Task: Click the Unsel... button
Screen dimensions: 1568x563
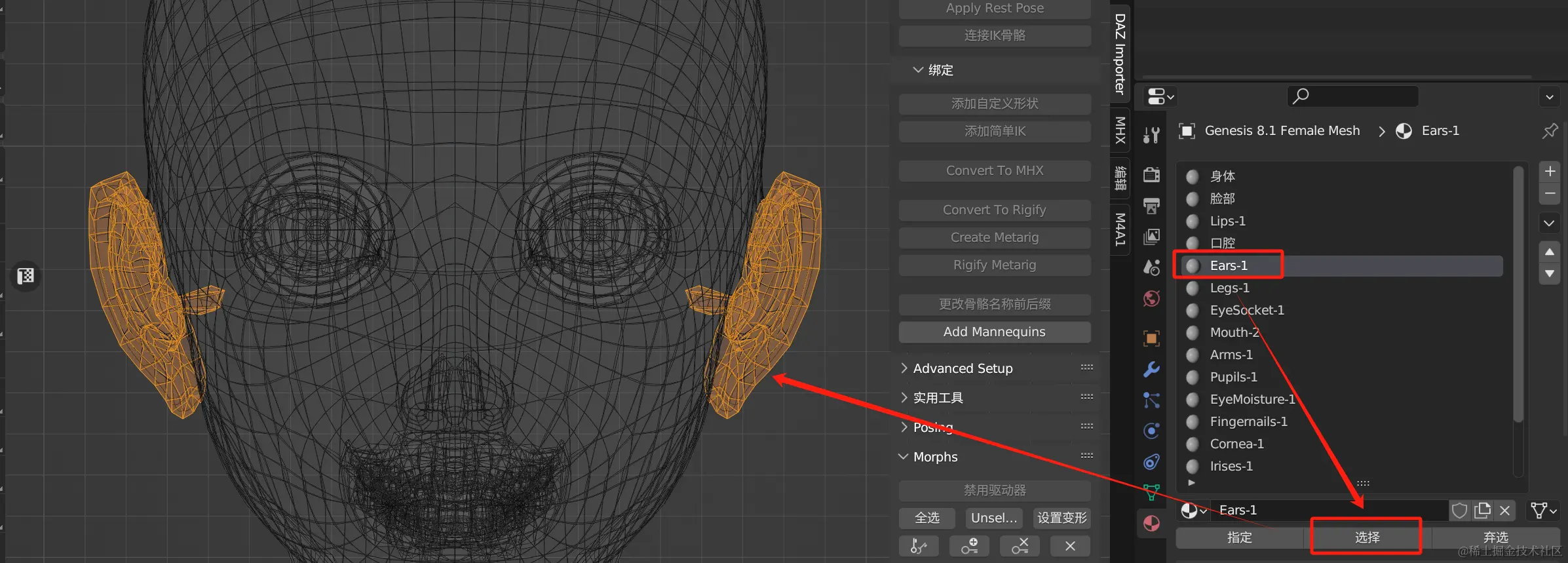Action: 994,518
